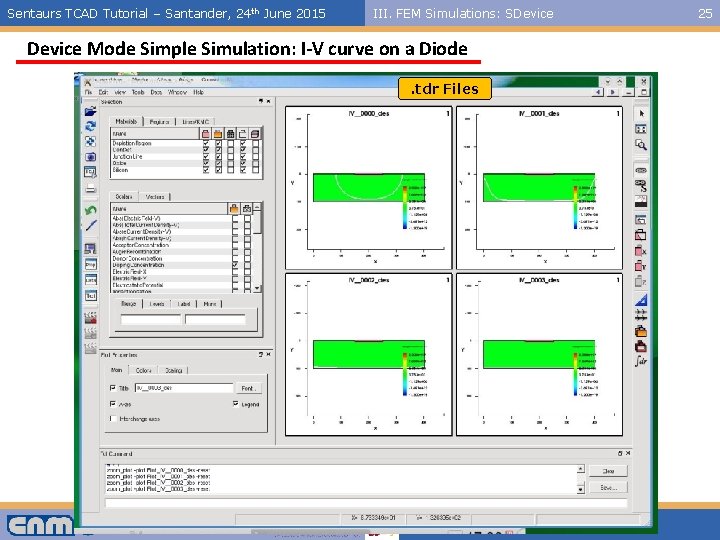Image resolution: width=720 pixels, height=540 pixels.
Task: Click the orange field column header icon in Materials
Action: [x=218, y=134]
